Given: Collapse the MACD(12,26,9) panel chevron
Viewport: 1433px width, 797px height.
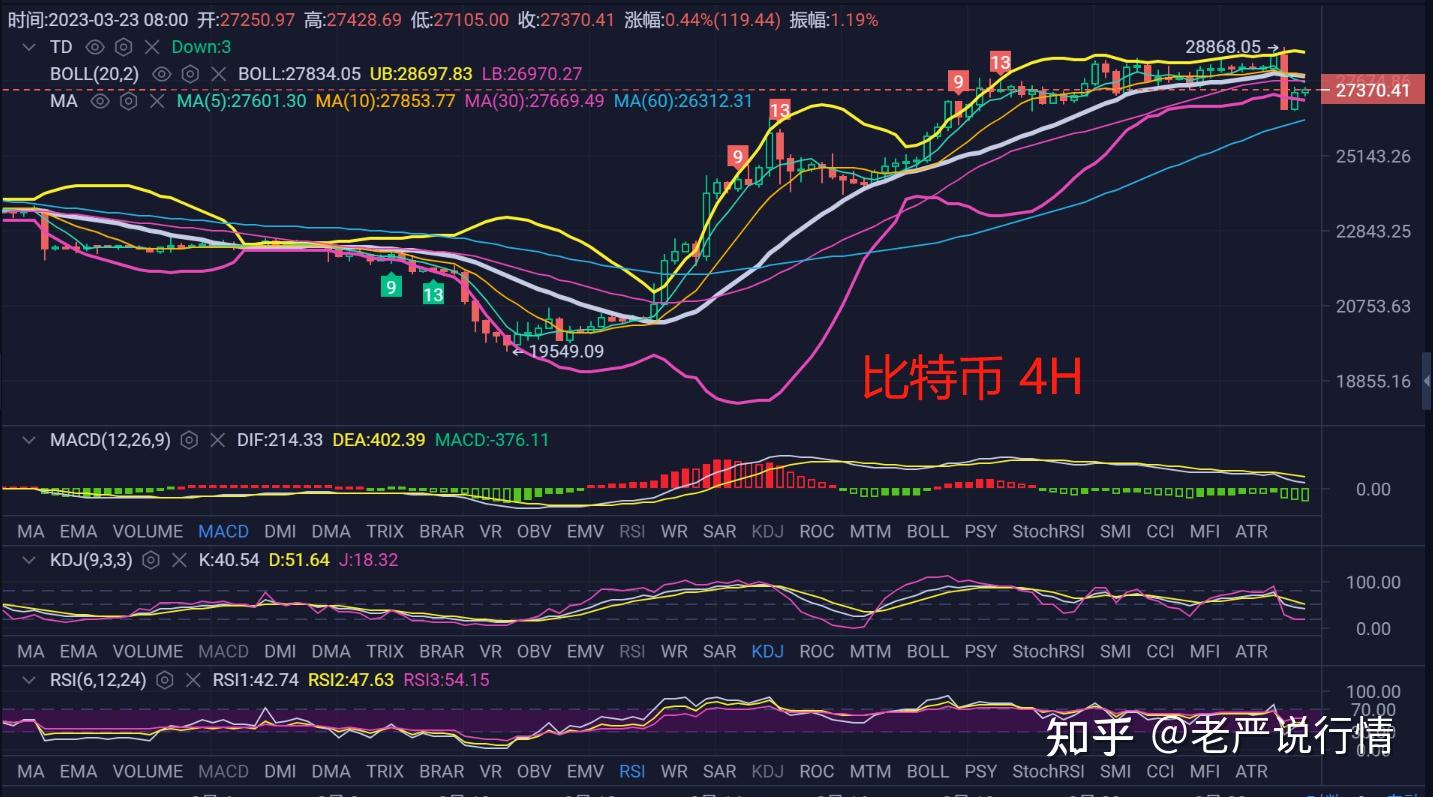Looking at the screenshot, I should 28,440.
